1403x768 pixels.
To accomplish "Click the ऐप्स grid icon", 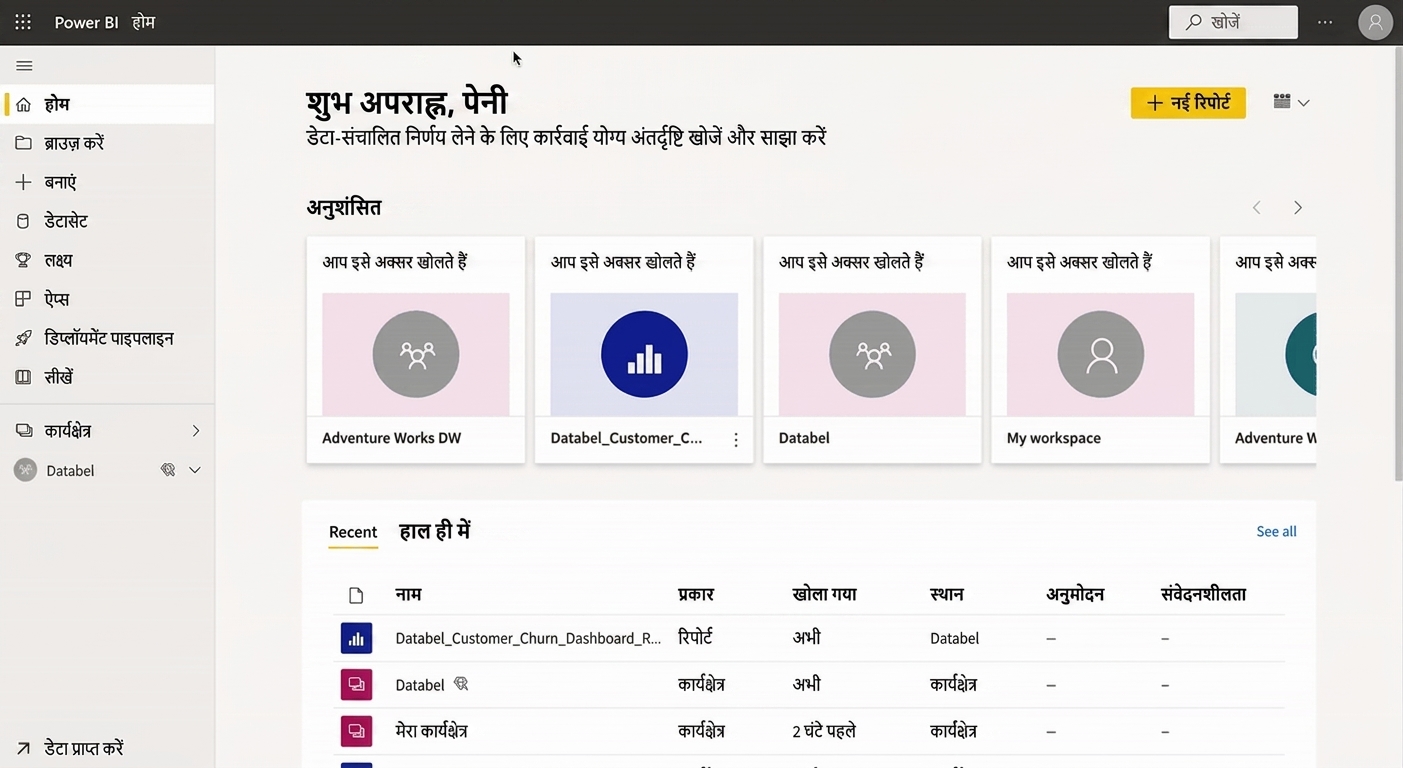I will coord(24,299).
